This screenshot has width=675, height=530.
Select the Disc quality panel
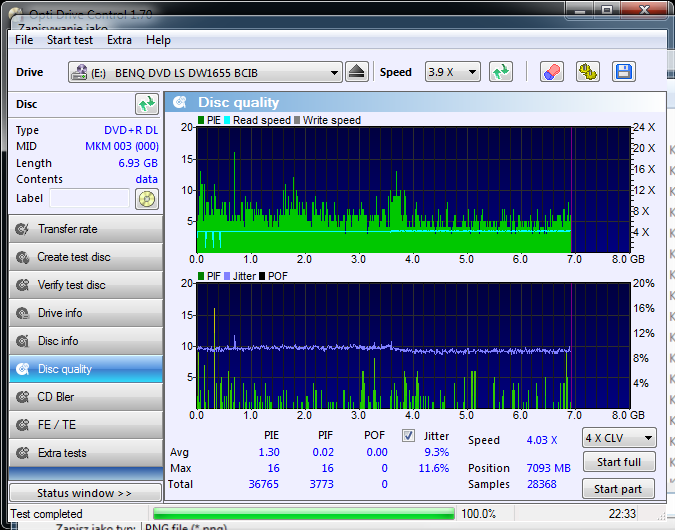(86, 369)
